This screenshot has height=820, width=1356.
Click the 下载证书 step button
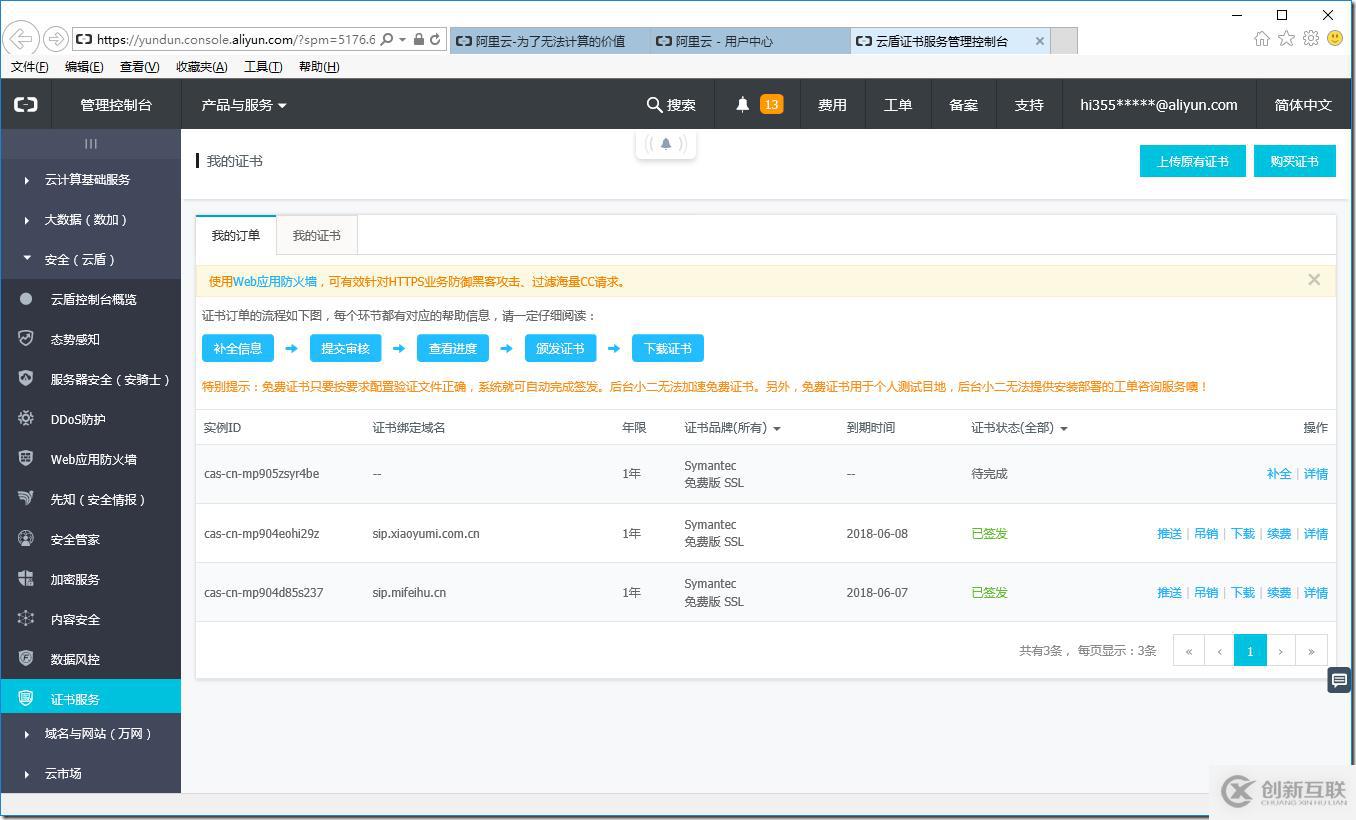point(668,348)
